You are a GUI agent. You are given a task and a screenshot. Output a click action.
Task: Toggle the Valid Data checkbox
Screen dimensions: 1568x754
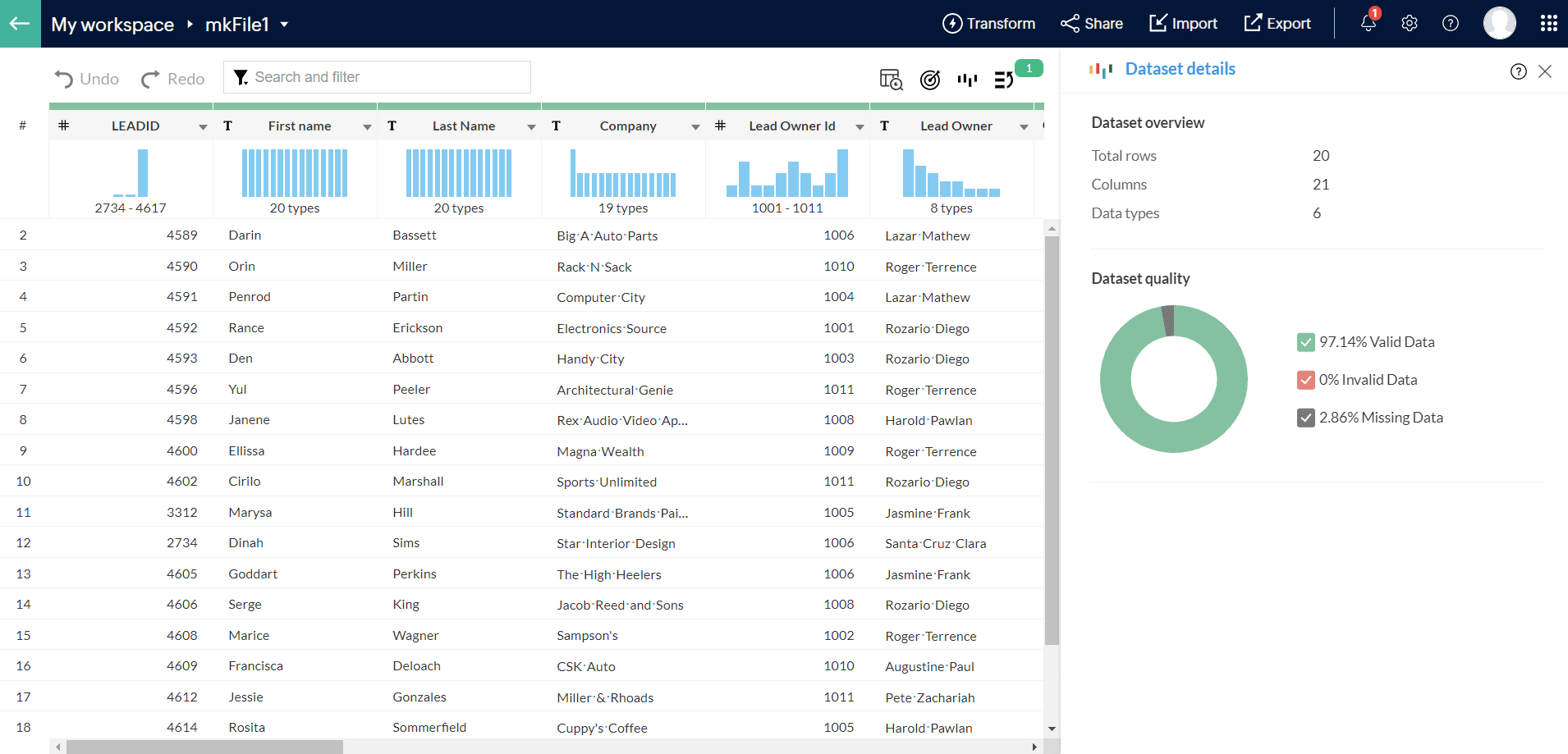pos(1305,342)
